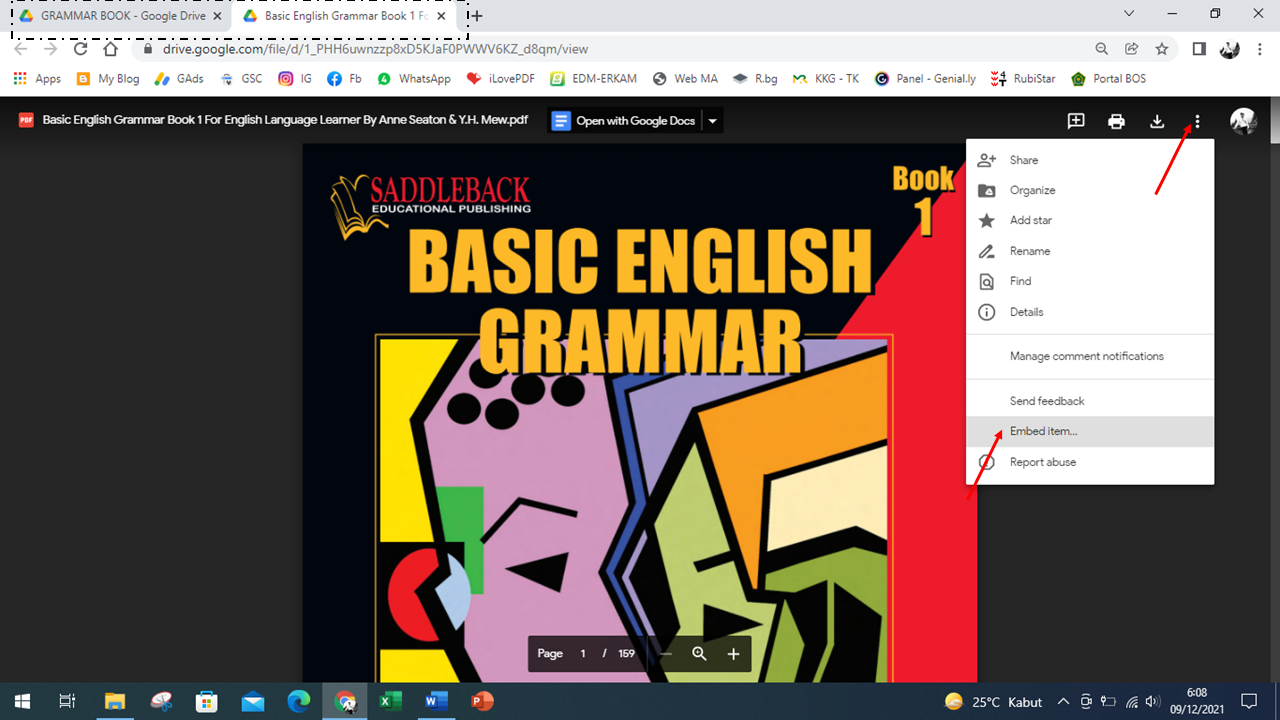
Task: Open the Fb Facebook bookmark
Action: tap(344, 78)
